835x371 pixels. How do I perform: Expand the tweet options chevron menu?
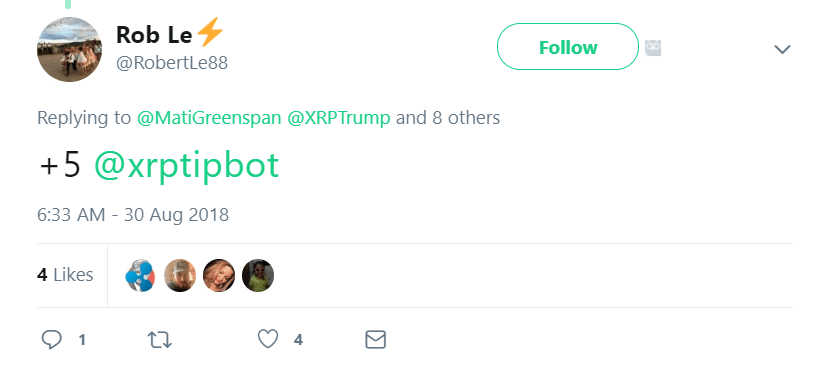point(782,50)
